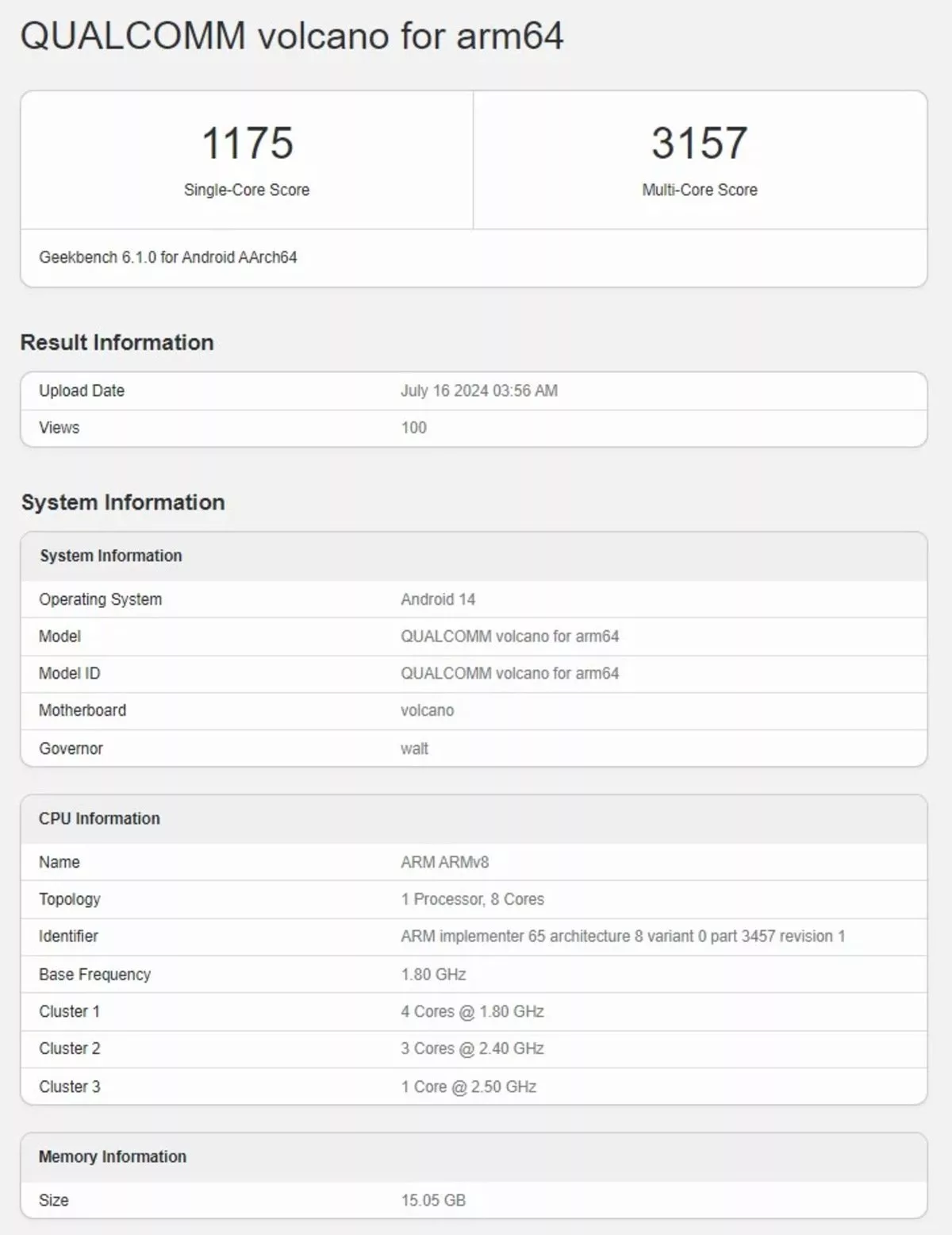
Task: Click the Multi-Core Score label
Action: 700,190
